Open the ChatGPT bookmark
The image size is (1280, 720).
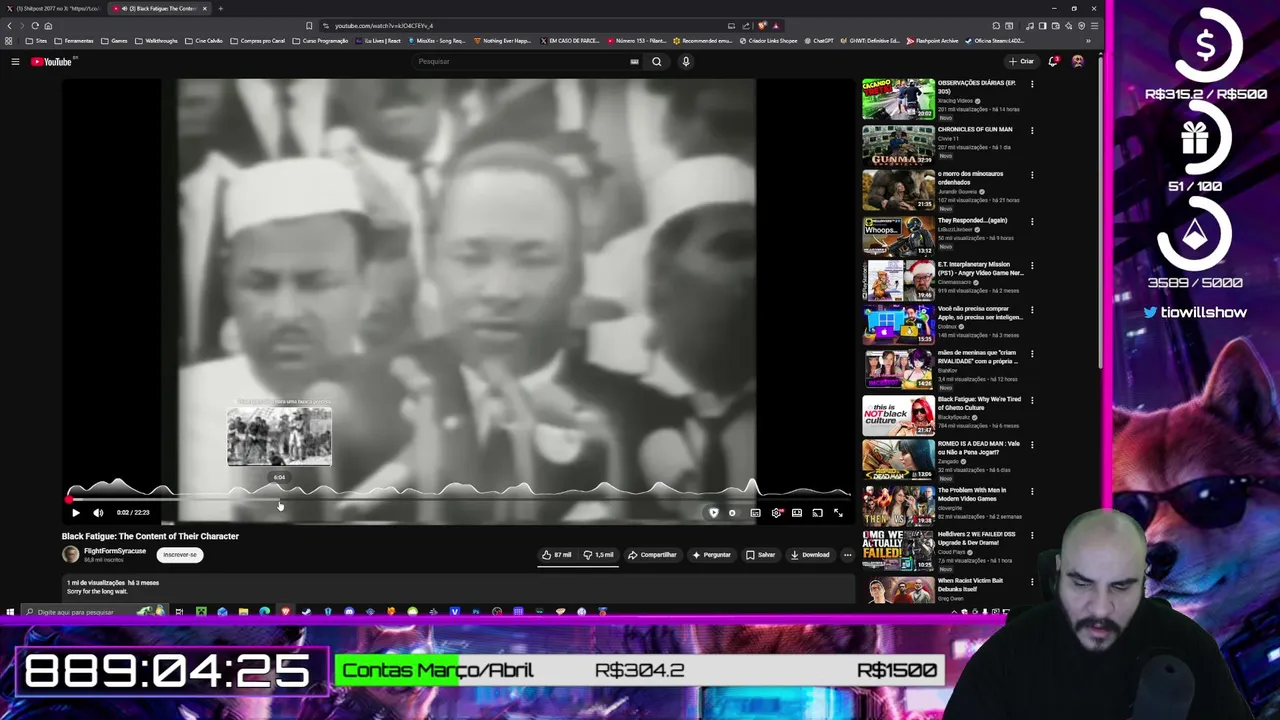pos(819,41)
